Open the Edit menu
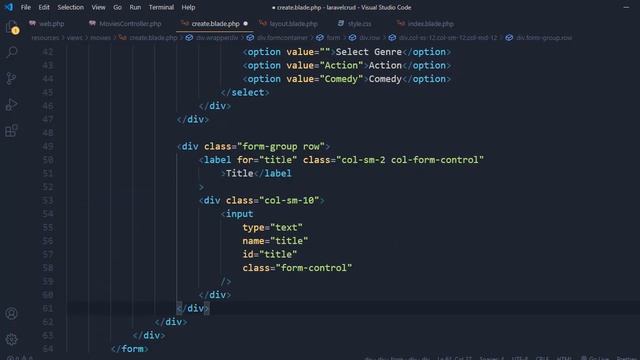This screenshot has width=640, height=360. (44, 7)
